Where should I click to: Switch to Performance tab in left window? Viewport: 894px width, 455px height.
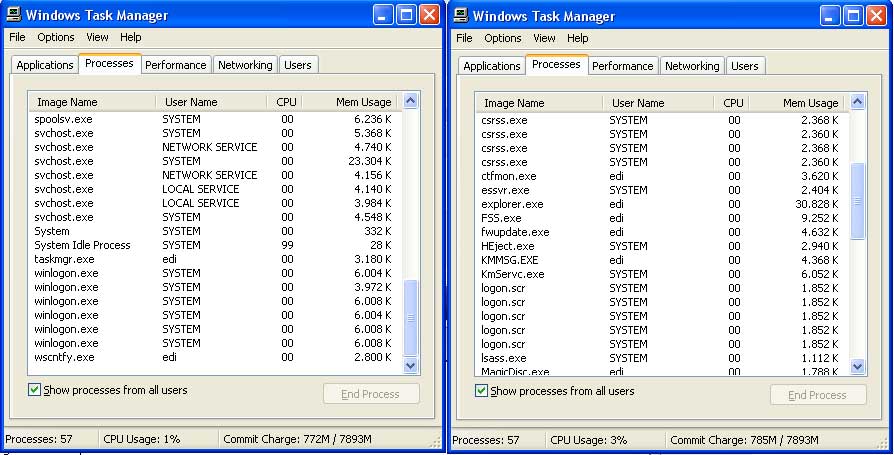(176, 65)
